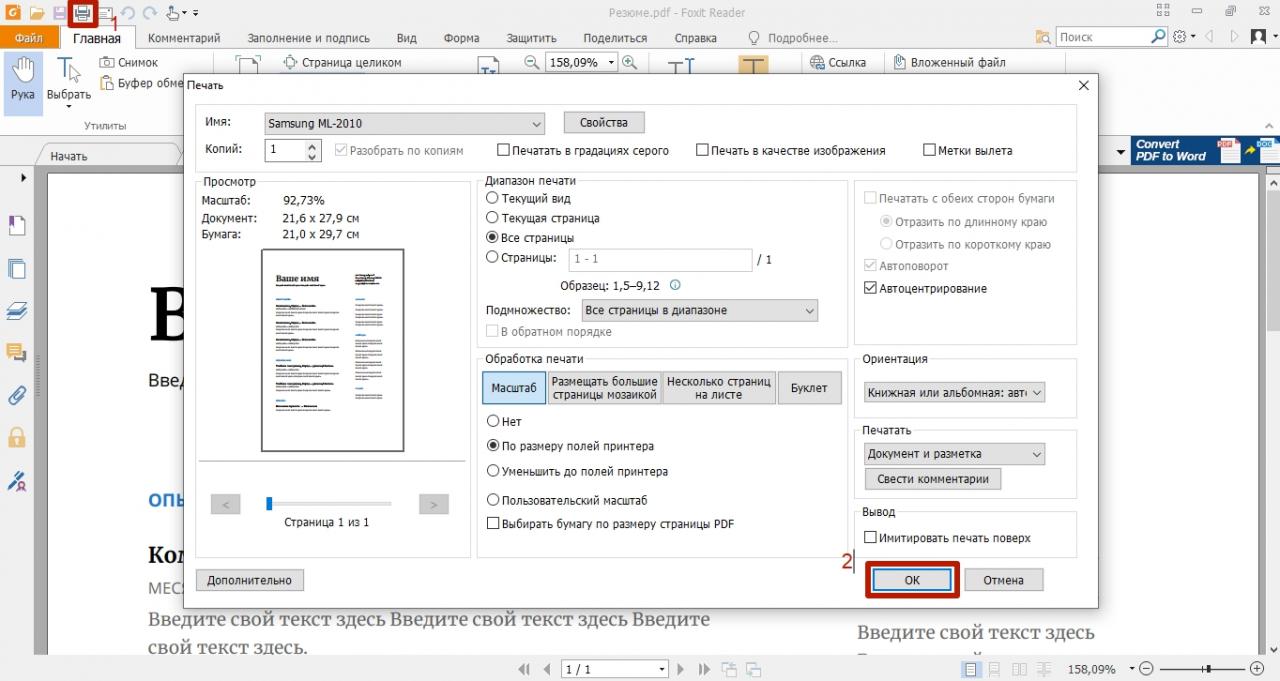The height and width of the screenshot is (681, 1280).
Task: Open the Layers panel in left sidebar
Action: 17,311
